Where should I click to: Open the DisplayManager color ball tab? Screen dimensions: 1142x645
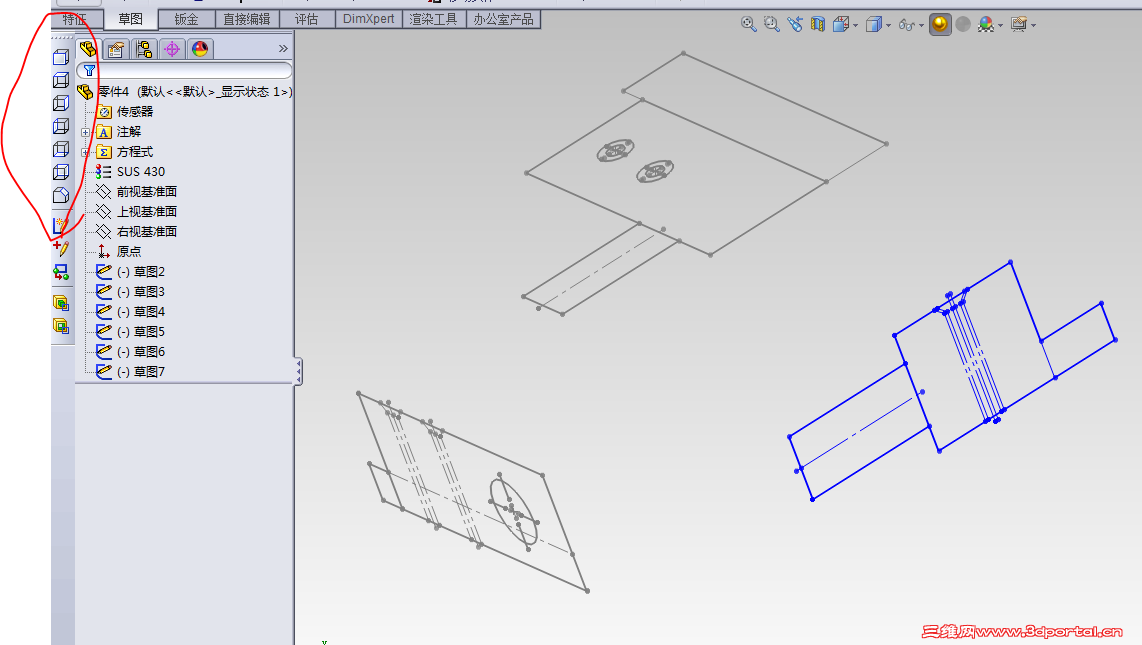coord(200,49)
